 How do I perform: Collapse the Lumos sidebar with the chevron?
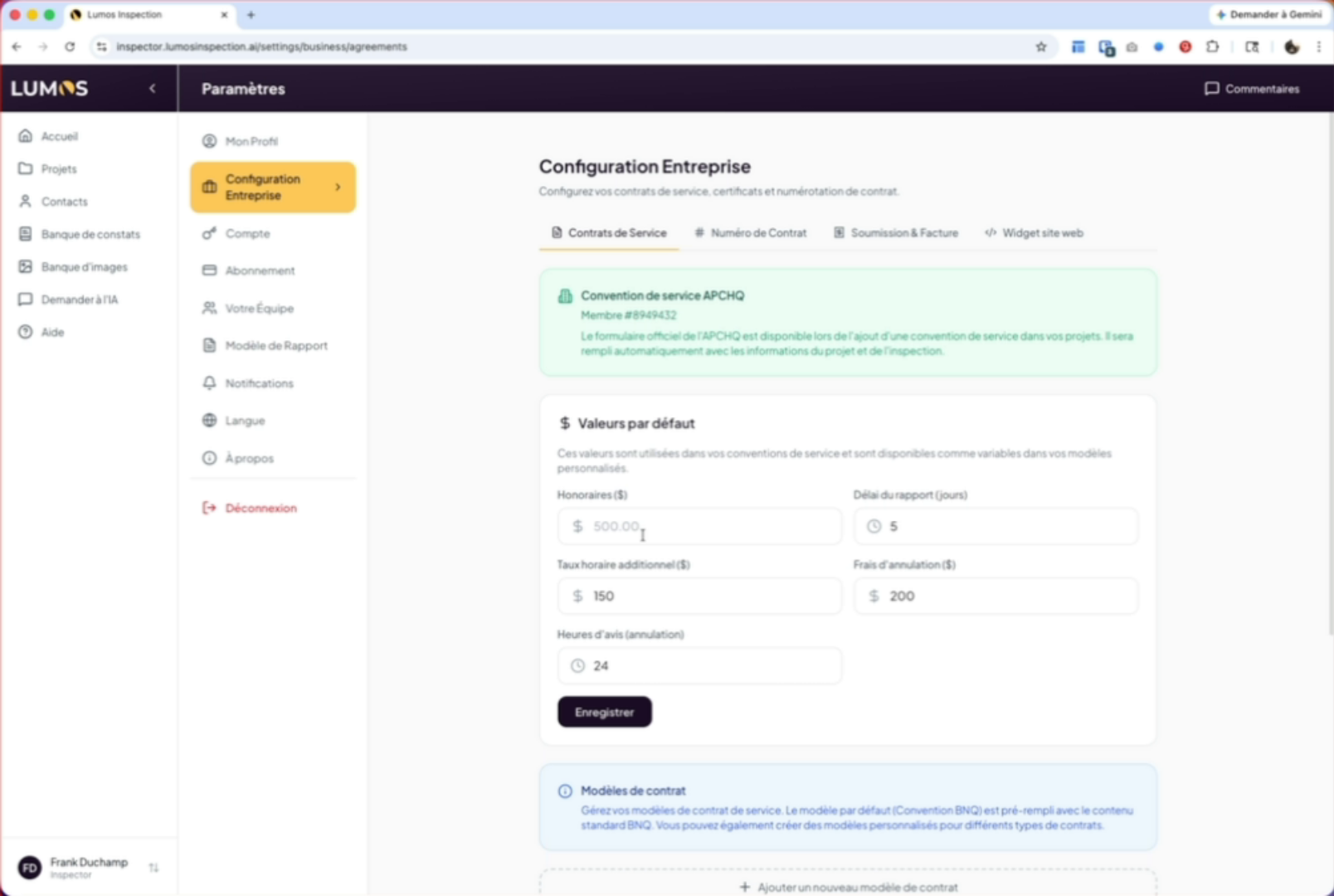pyautogui.click(x=153, y=89)
